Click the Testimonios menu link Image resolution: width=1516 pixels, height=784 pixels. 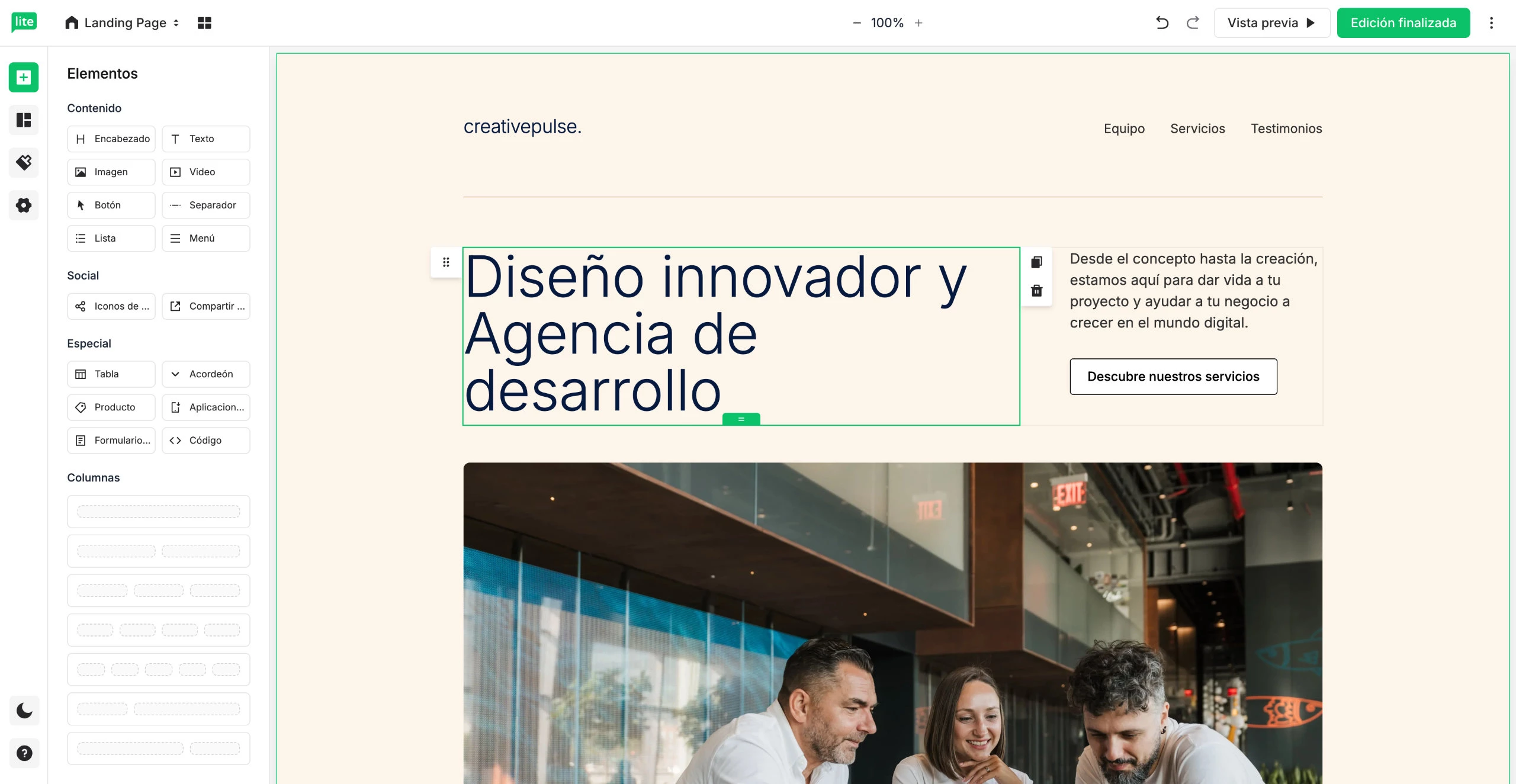pyautogui.click(x=1286, y=128)
